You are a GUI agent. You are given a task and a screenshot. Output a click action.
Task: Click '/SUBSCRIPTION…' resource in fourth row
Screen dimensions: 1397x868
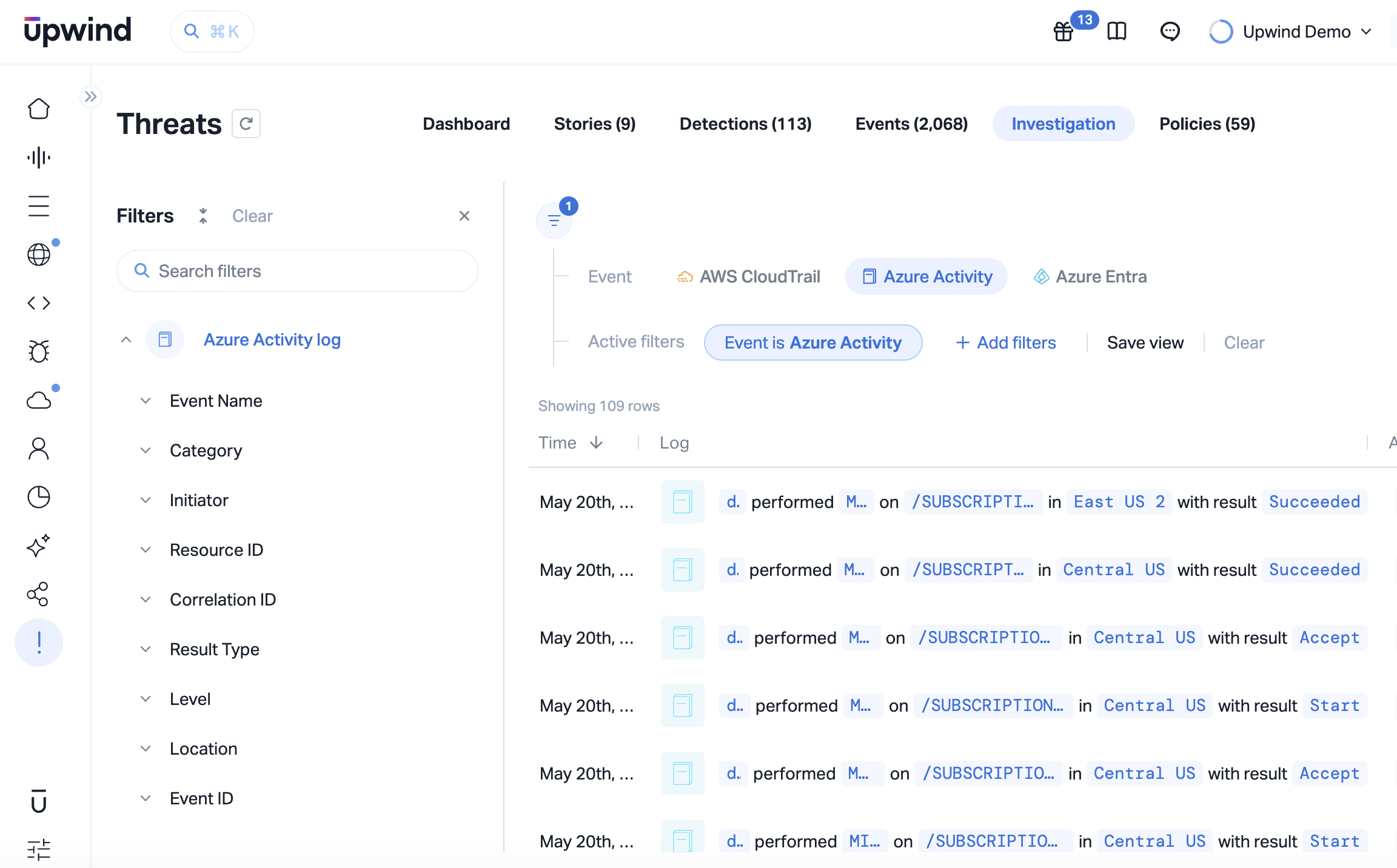[x=993, y=706]
